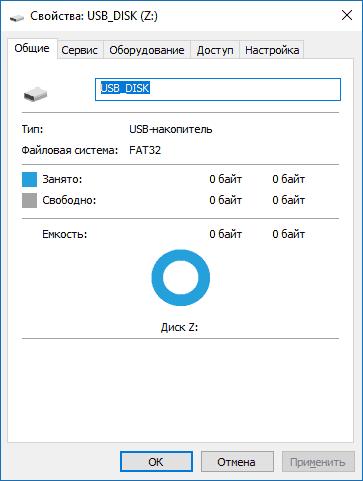The width and height of the screenshot is (363, 481).
Task: Select the Общие tab
Action: coord(32,48)
